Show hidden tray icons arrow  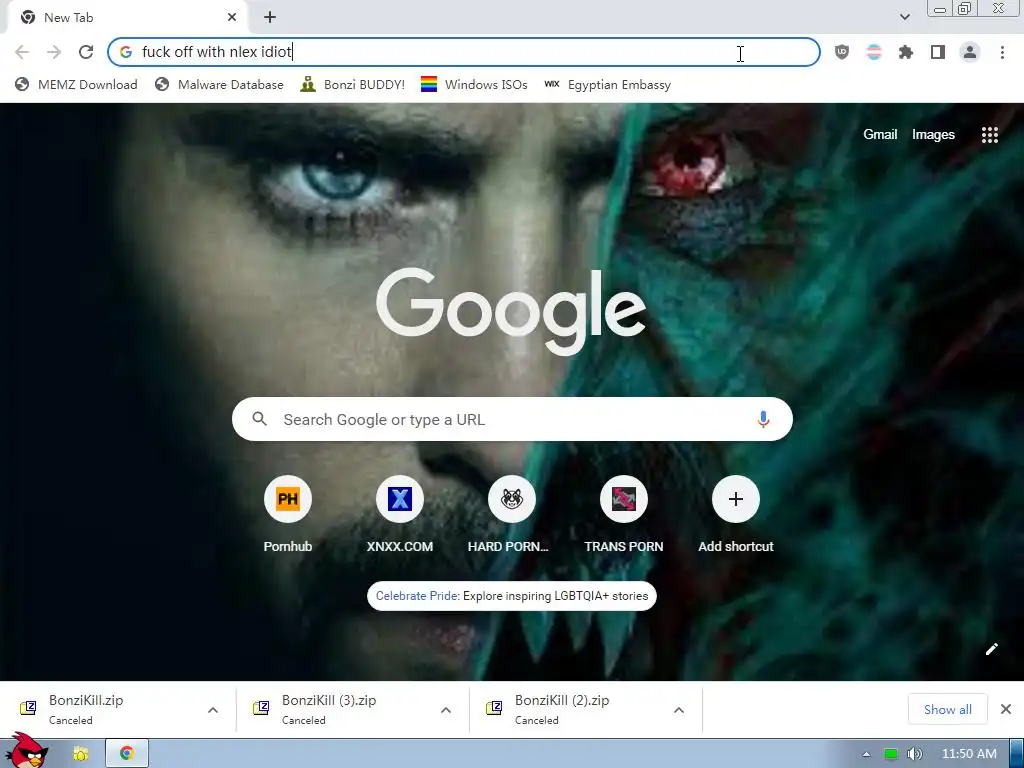[866, 754]
